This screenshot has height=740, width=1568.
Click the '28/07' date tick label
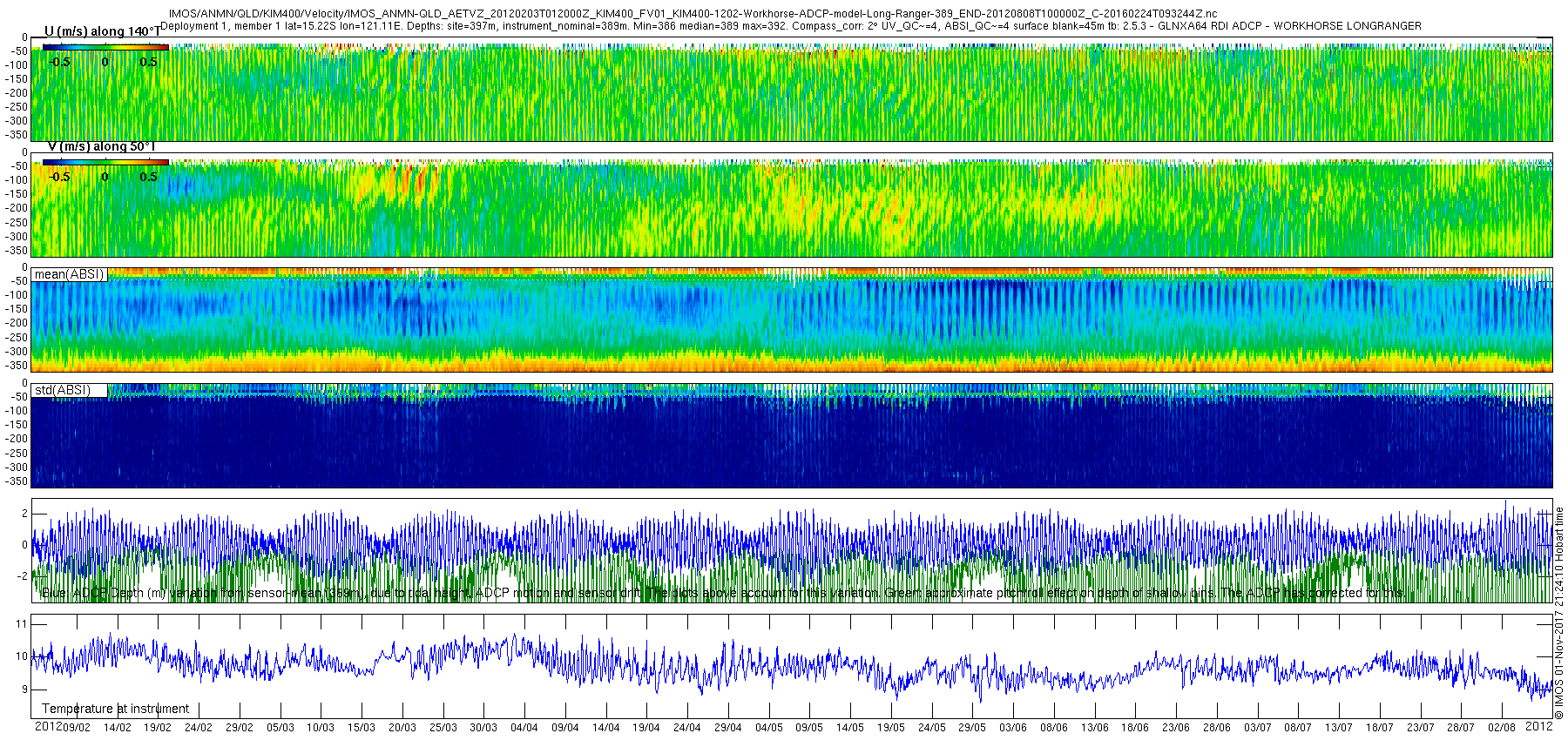(x=1460, y=727)
